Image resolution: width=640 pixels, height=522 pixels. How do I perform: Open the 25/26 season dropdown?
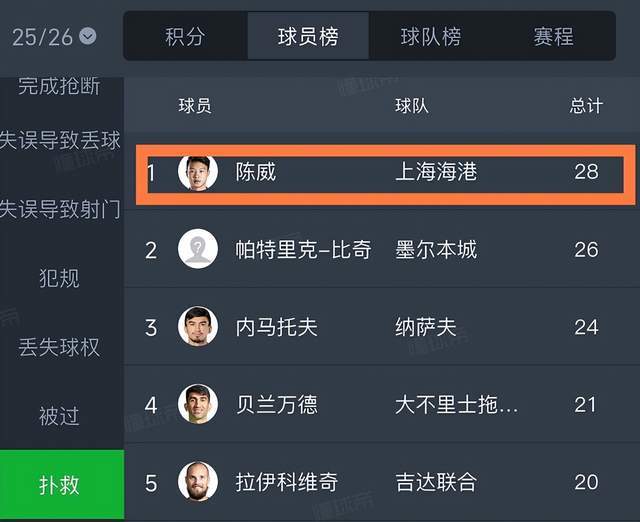55,37
